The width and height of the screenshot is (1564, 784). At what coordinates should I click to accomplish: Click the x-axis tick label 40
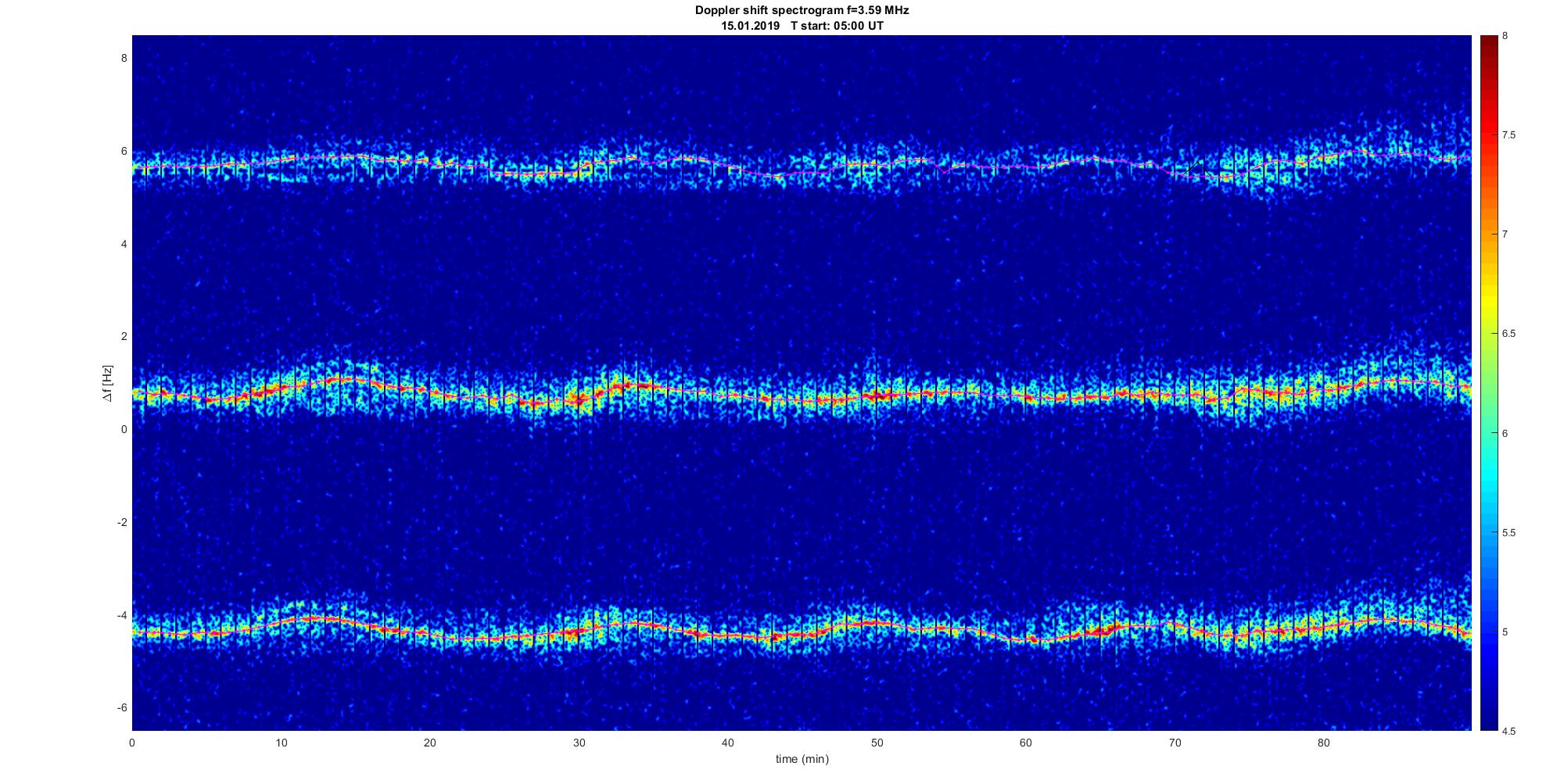click(x=728, y=743)
